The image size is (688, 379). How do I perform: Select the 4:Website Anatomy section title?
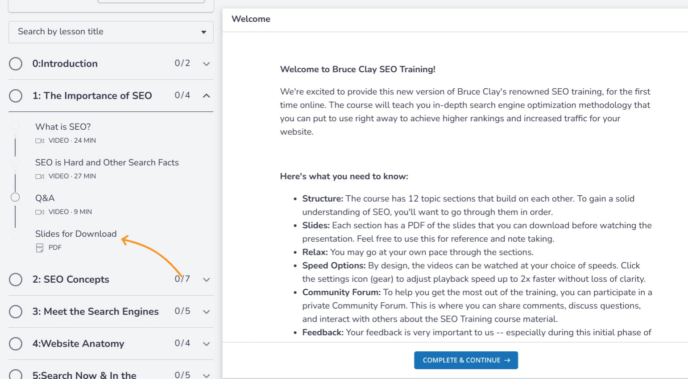tap(78, 343)
